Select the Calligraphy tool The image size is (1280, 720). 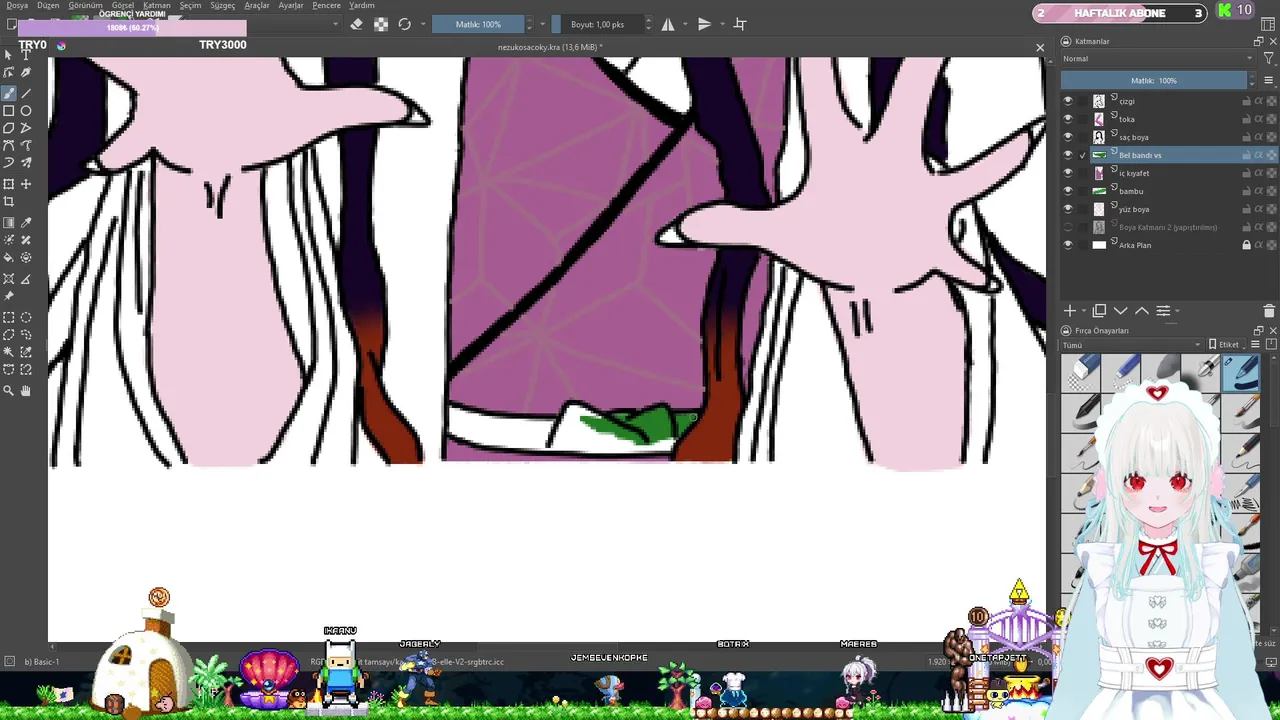pyautogui.click(x=26, y=73)
